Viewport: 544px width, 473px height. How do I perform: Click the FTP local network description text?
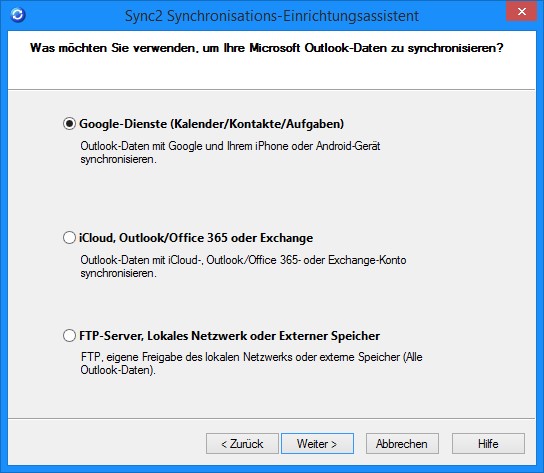point(252,363)
